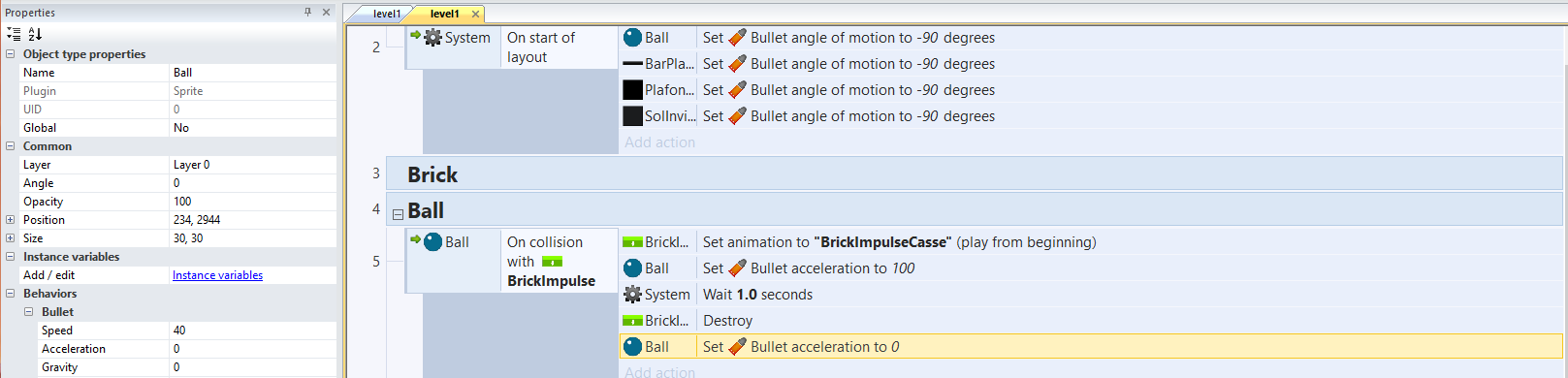Click the System gear icon on Wait action
The width and height of the screenshot is (1568, 378).
(x=632, y=294)
